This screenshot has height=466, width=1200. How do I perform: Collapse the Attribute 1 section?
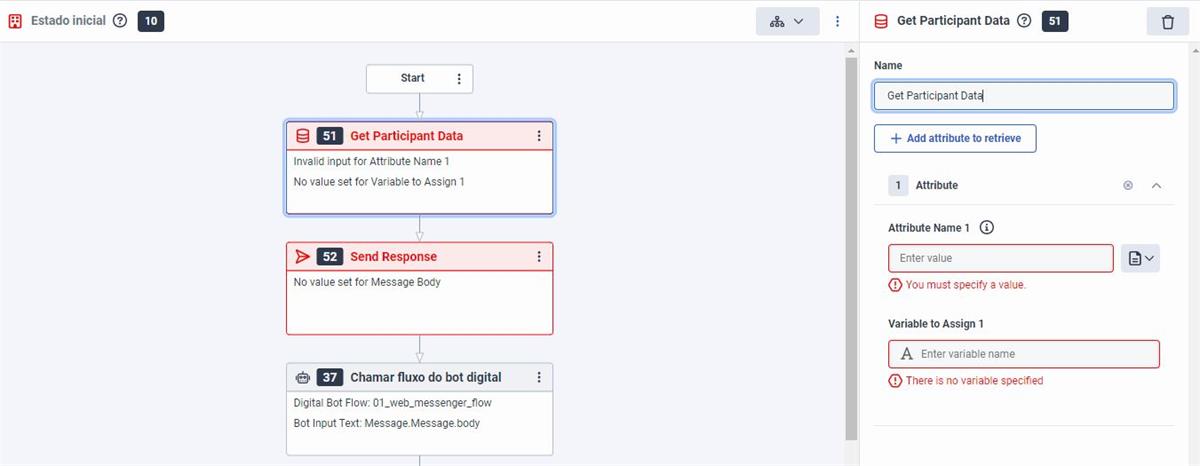coord(1156,185)
